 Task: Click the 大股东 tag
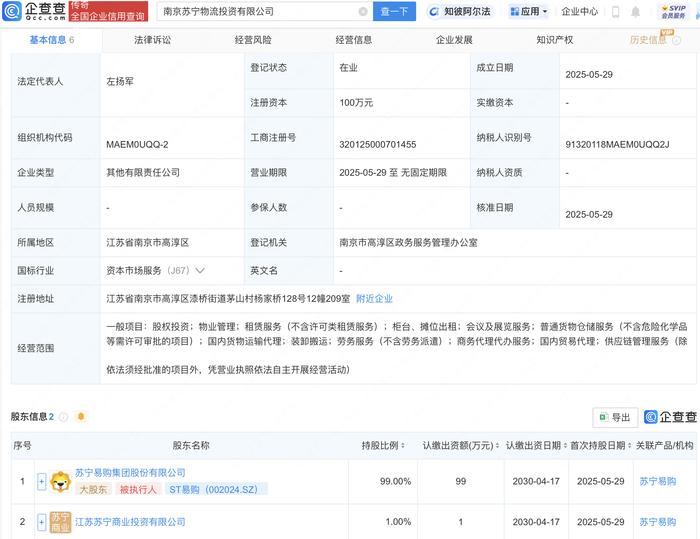pos(93,489)
